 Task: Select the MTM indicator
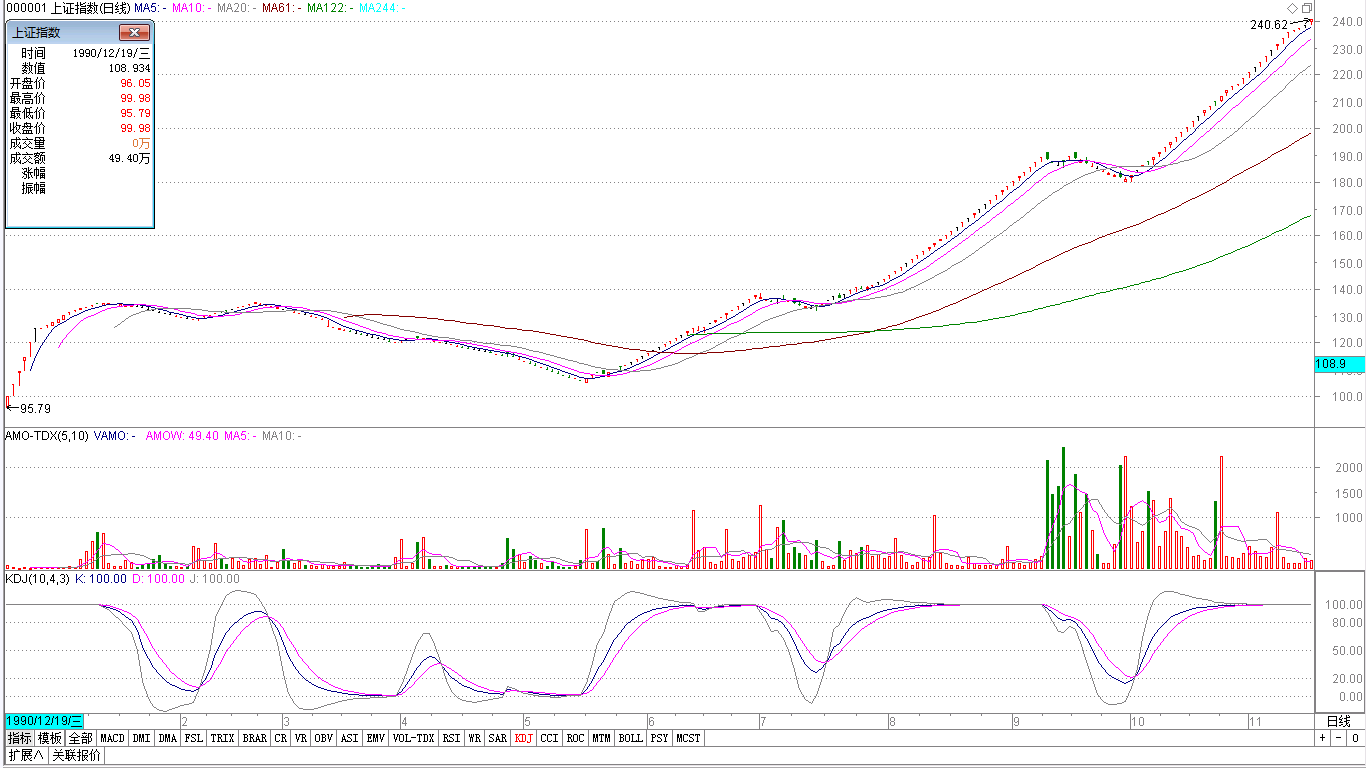pyautogui.click(x=601, y=738)
